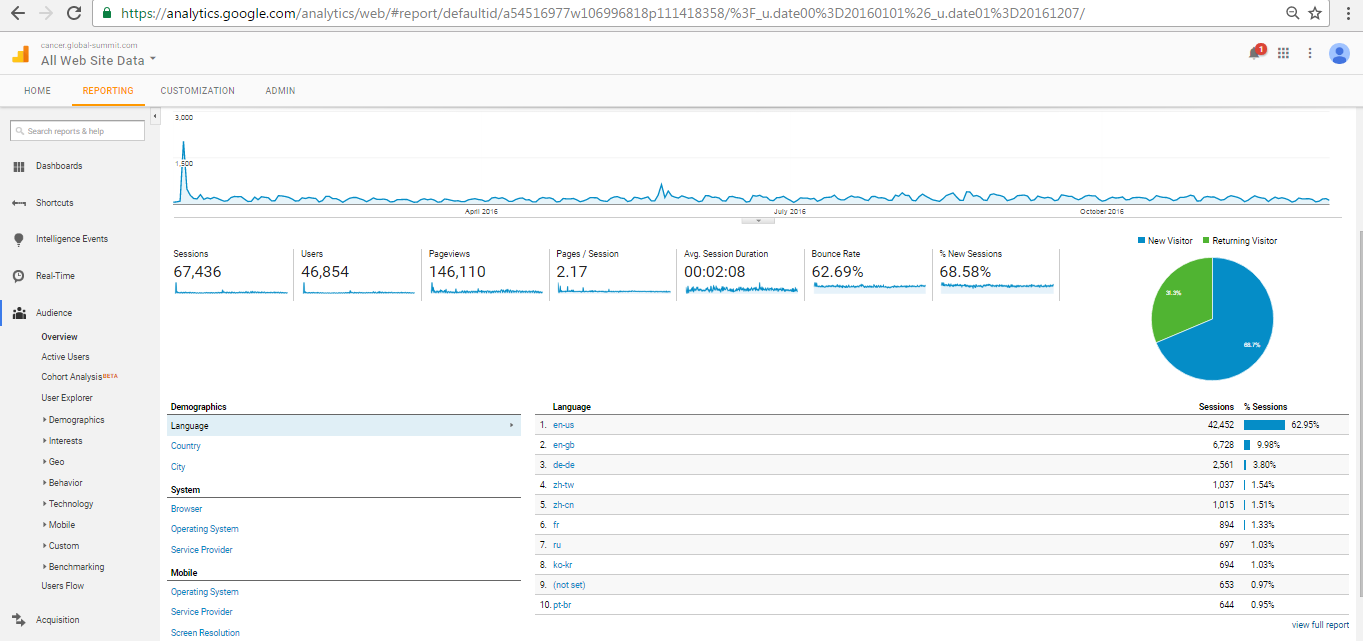Screen dimensions: 1363x641
Task: Click the zh-tw language link
Action: point(563,485)
